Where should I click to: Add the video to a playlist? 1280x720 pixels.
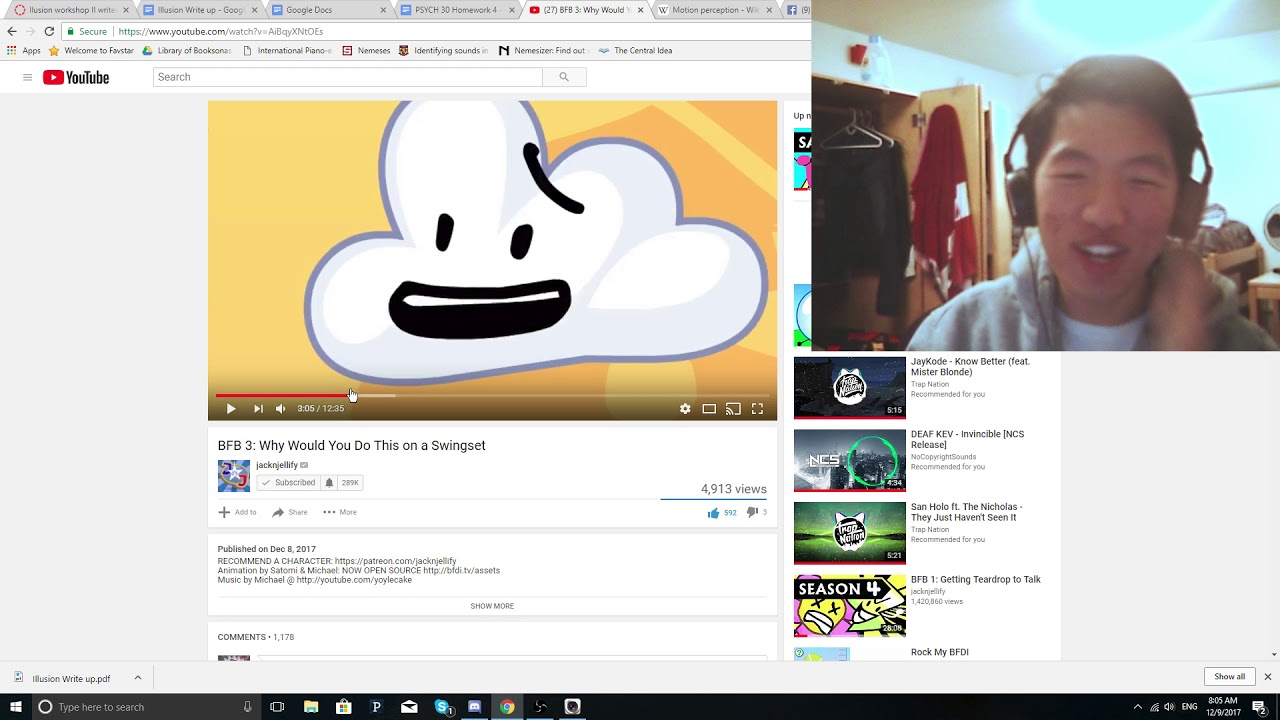238,512
